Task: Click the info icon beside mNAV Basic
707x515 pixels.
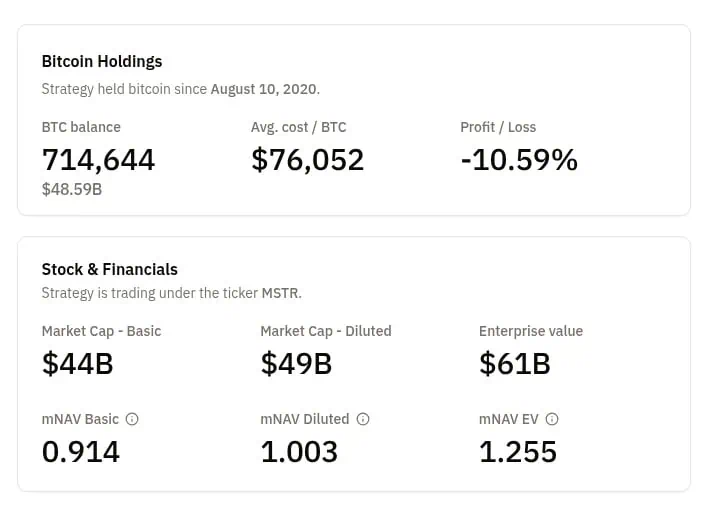Action: (132, 420)
